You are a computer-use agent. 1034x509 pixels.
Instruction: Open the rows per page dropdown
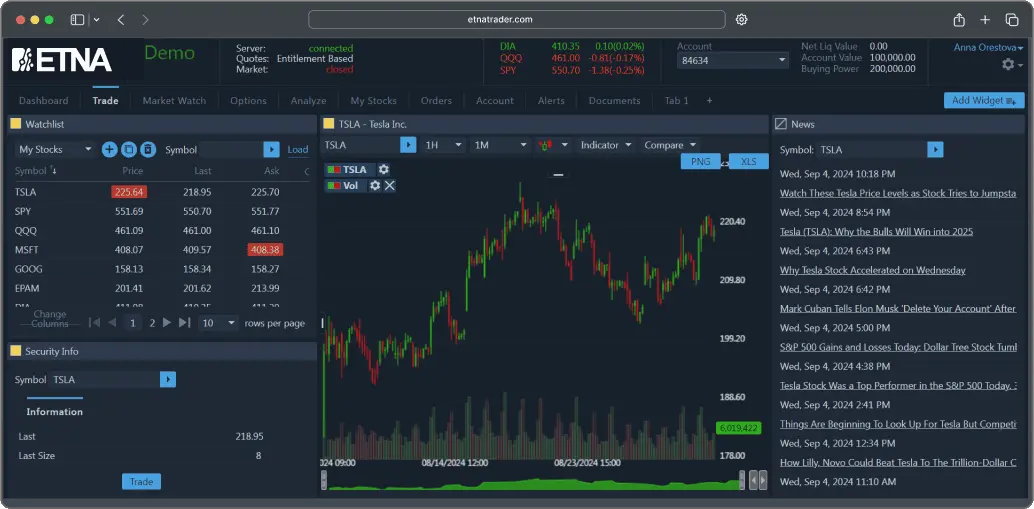[x=218, y=323]
